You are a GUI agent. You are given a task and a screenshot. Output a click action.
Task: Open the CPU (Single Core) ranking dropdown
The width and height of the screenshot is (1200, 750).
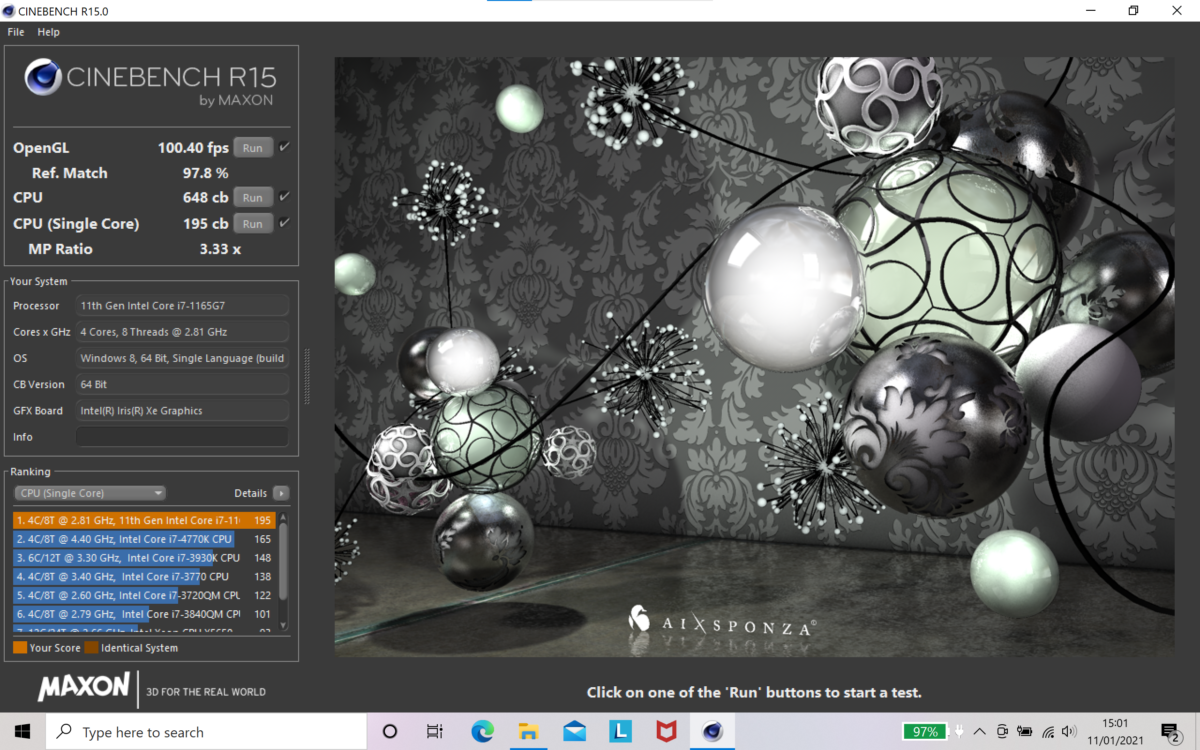(x=90, y=493)
